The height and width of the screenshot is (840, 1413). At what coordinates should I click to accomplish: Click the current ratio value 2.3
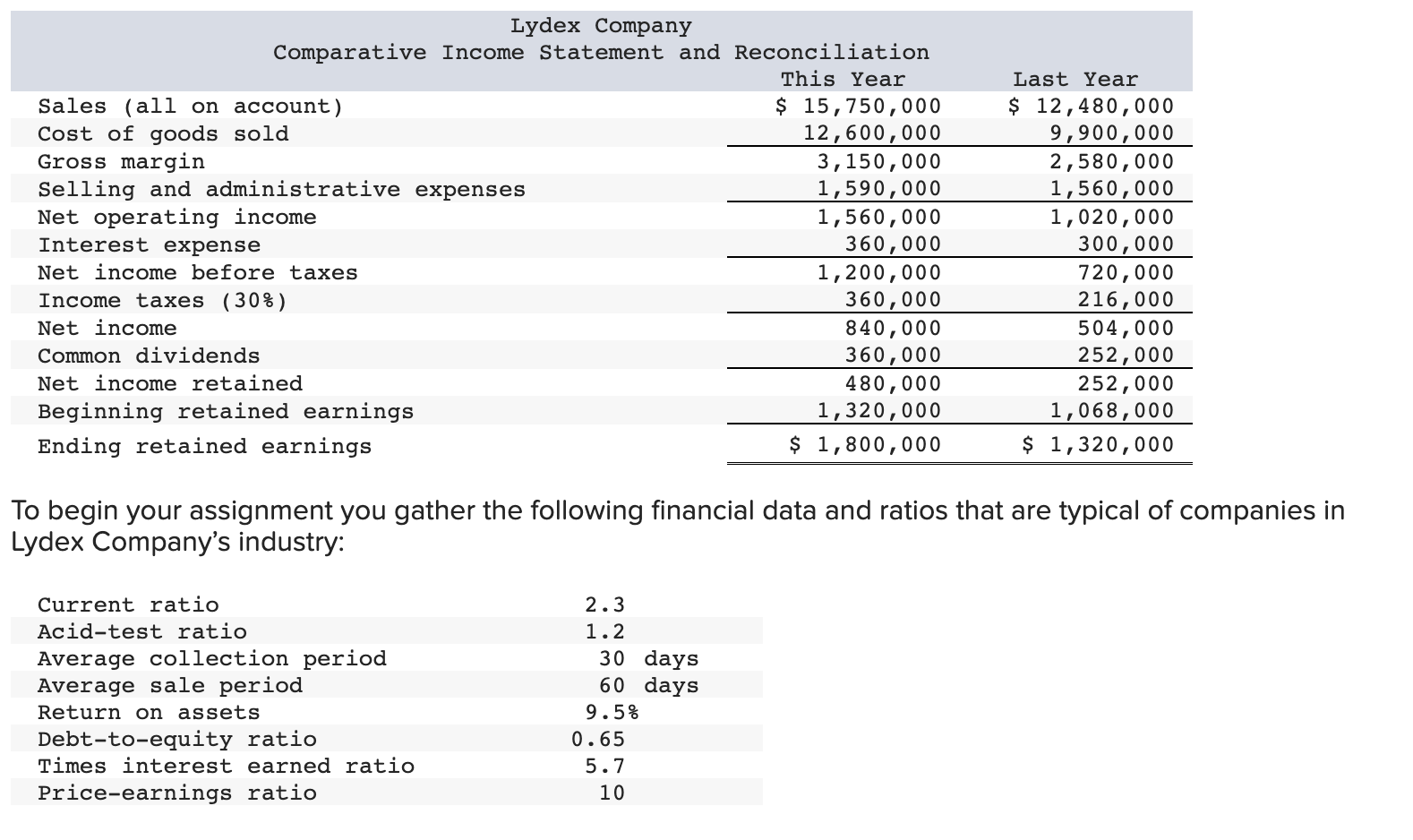pyautogui.click(x=605, y=604)
